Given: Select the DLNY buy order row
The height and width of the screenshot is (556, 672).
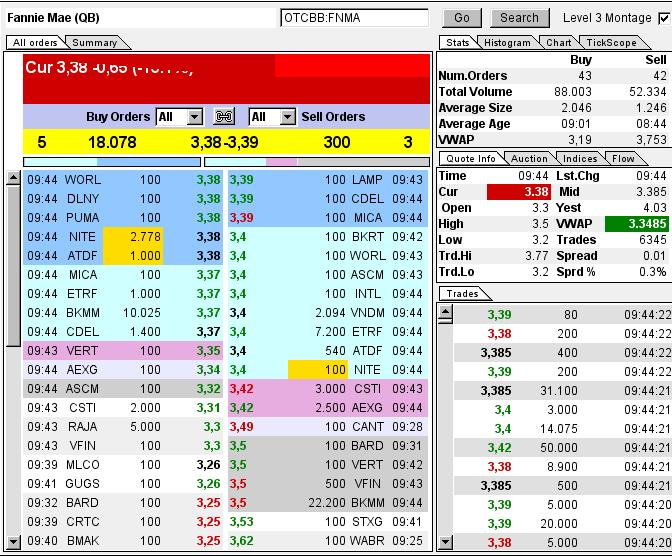Looking at the screenshot, I should coord(123,199).
